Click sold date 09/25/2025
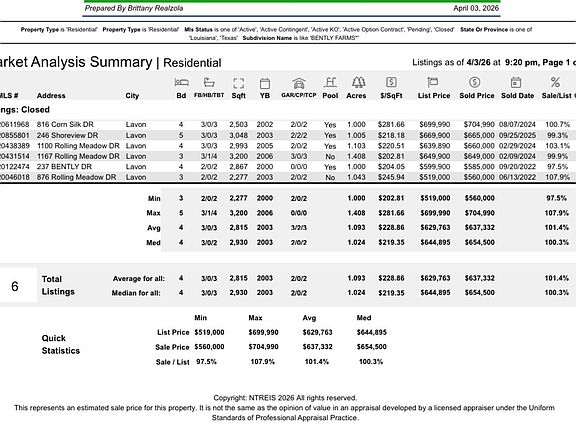 (517, 135)
